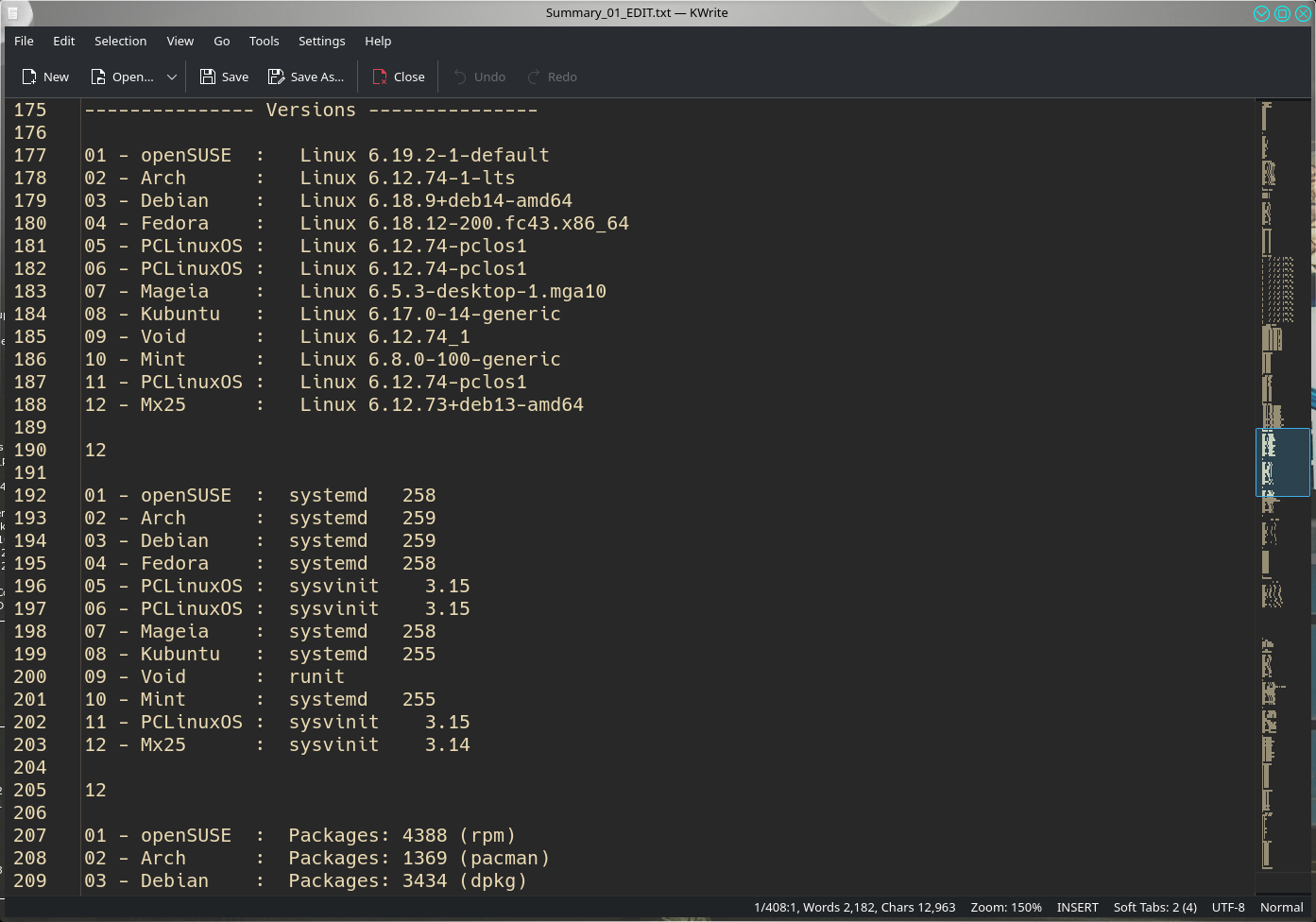Open the File menu

tap(25, 41)
